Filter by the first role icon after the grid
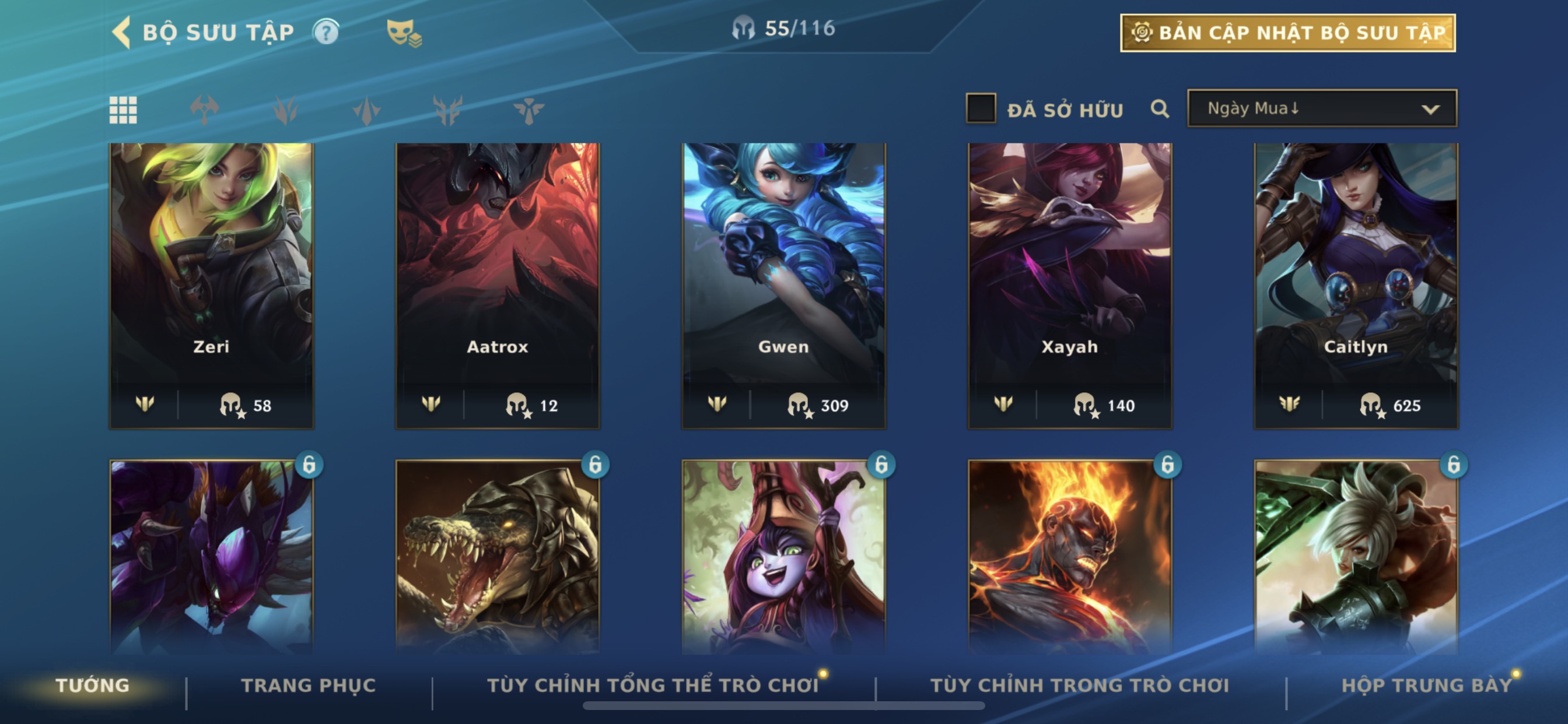 (x=205, y=110)
